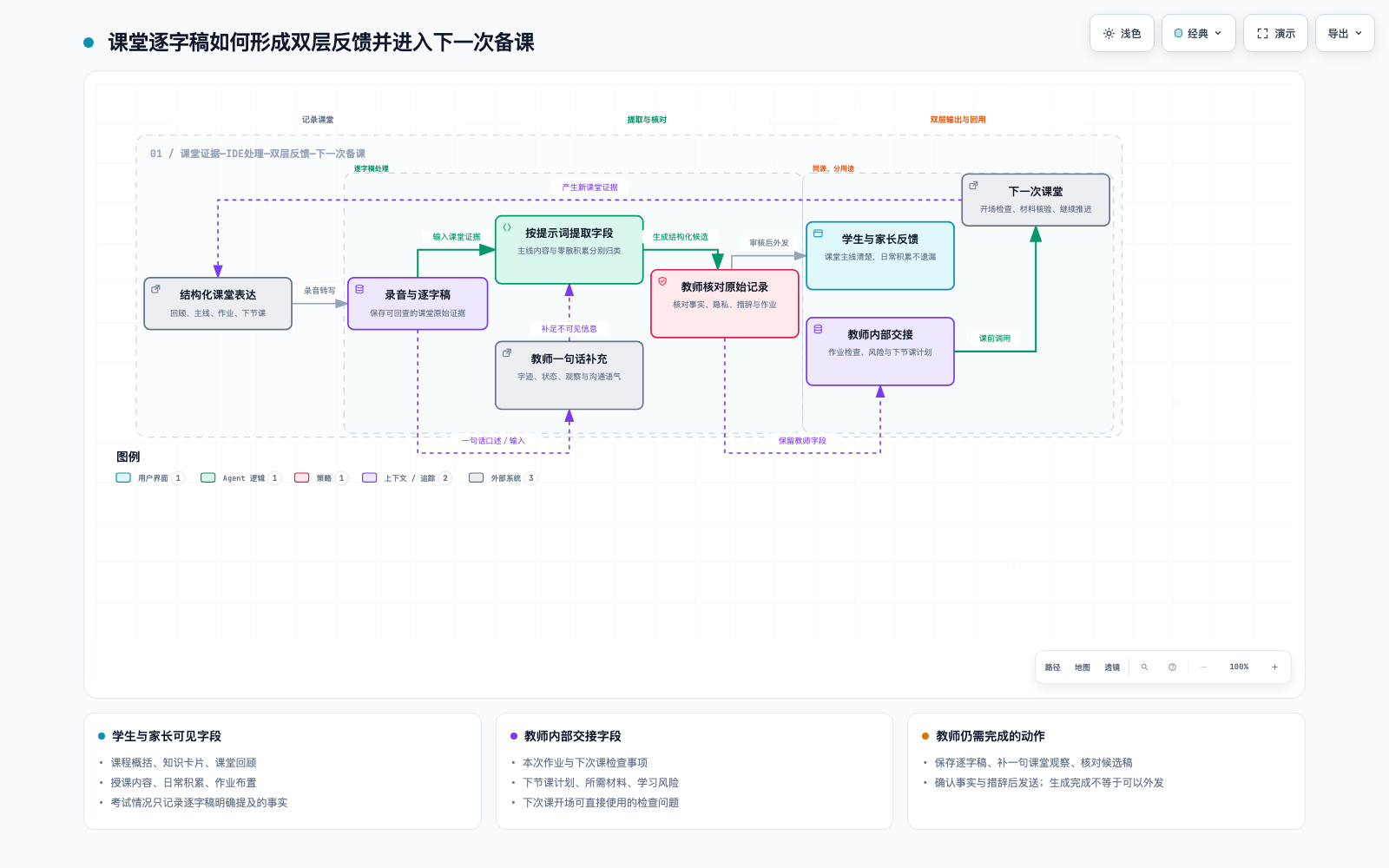Zoom in with the plus button

(x=1274, y=667)
